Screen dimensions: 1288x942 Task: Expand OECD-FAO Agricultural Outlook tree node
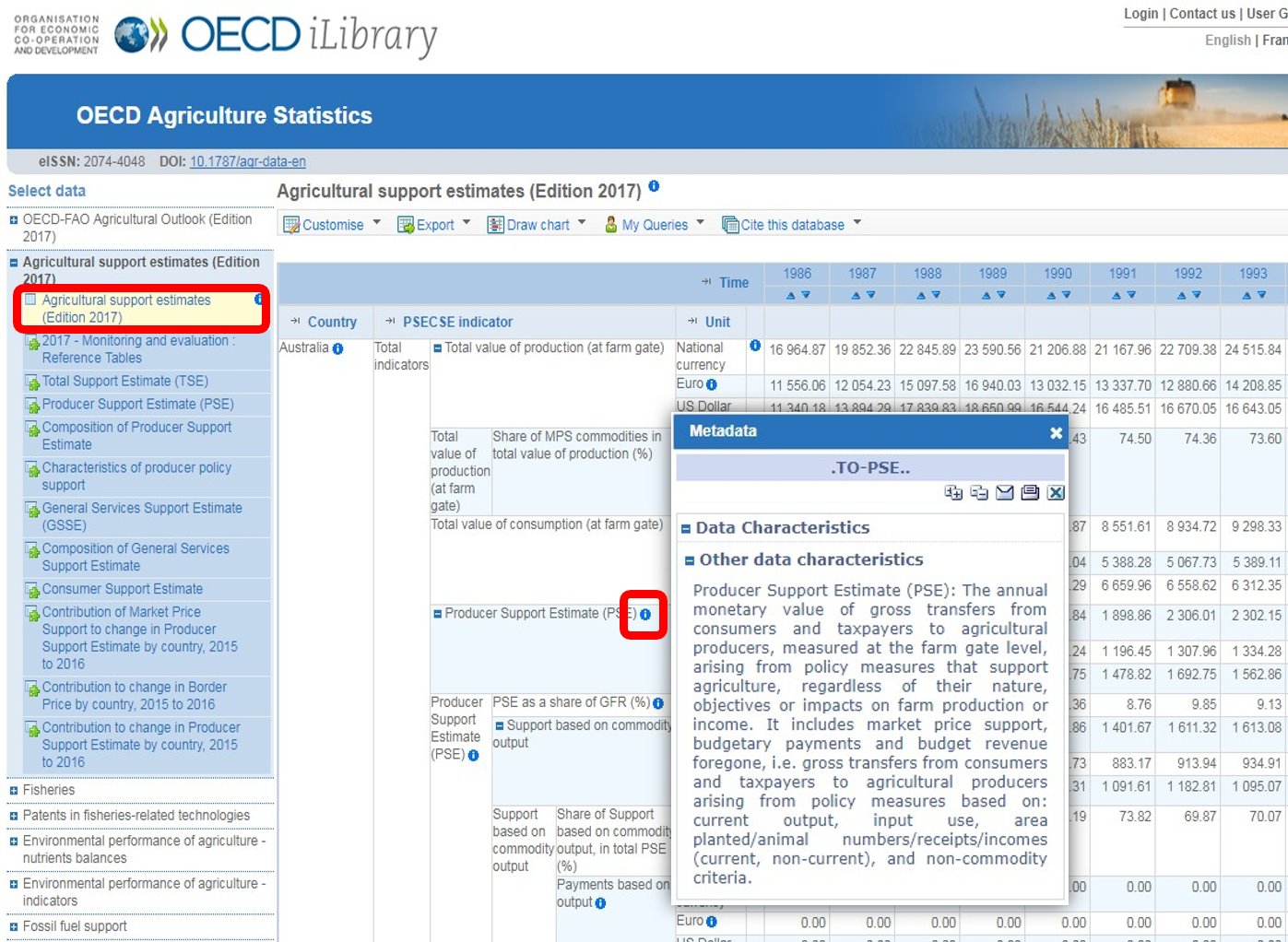coord(14,220)
